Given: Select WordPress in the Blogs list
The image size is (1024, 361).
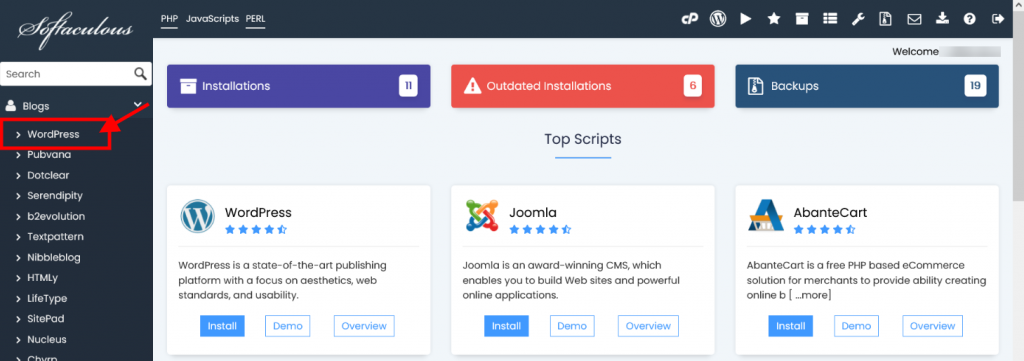Looking at the screenshot, I should (x=53, y=134).
